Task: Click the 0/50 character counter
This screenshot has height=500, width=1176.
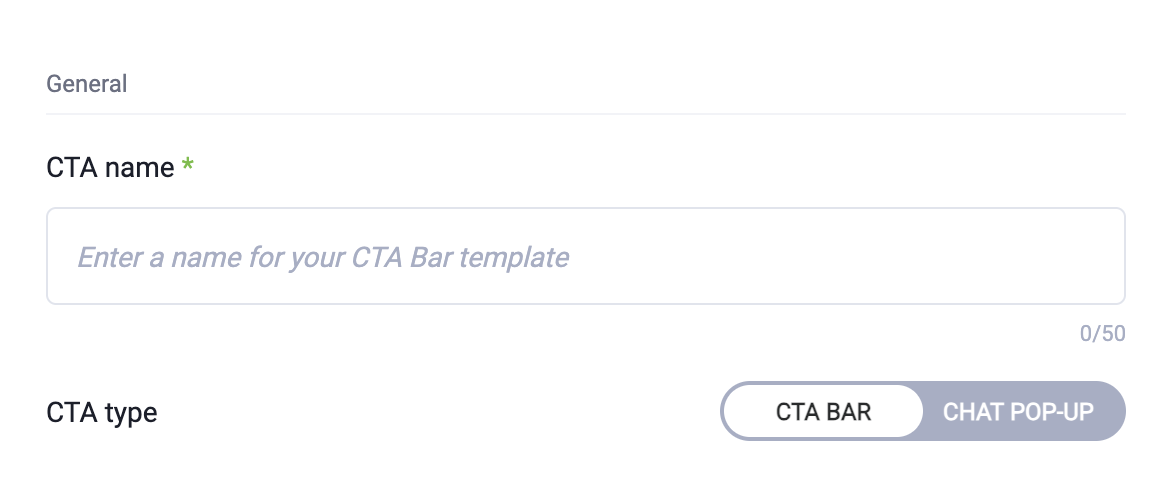Action: 1102,334
